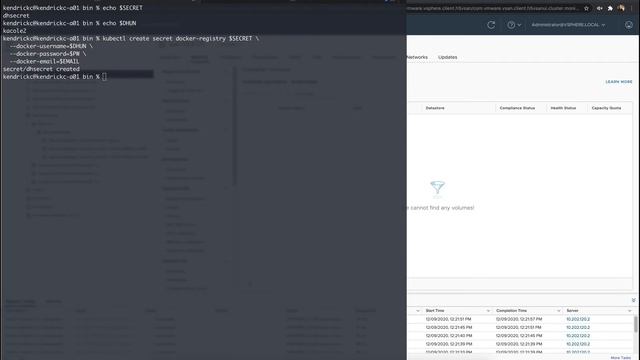Click the 'secret/dhsecret created' terminal output
640x360 pixels.
pos(41,69)
